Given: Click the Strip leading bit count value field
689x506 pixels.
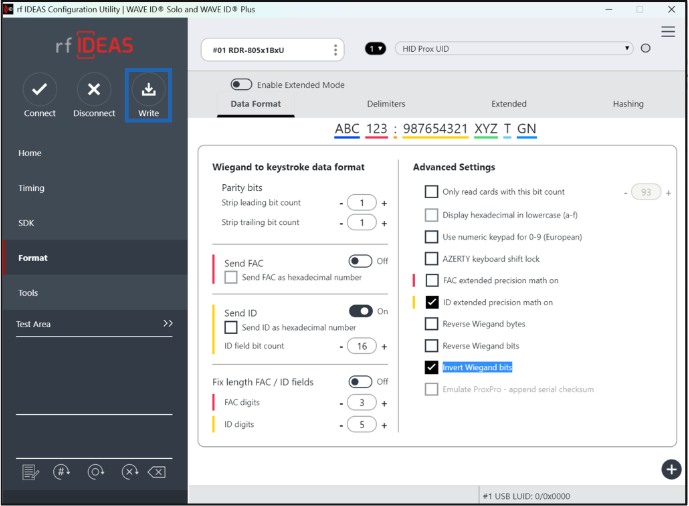Looking at the screenshot, I should [x=362, y=203].
